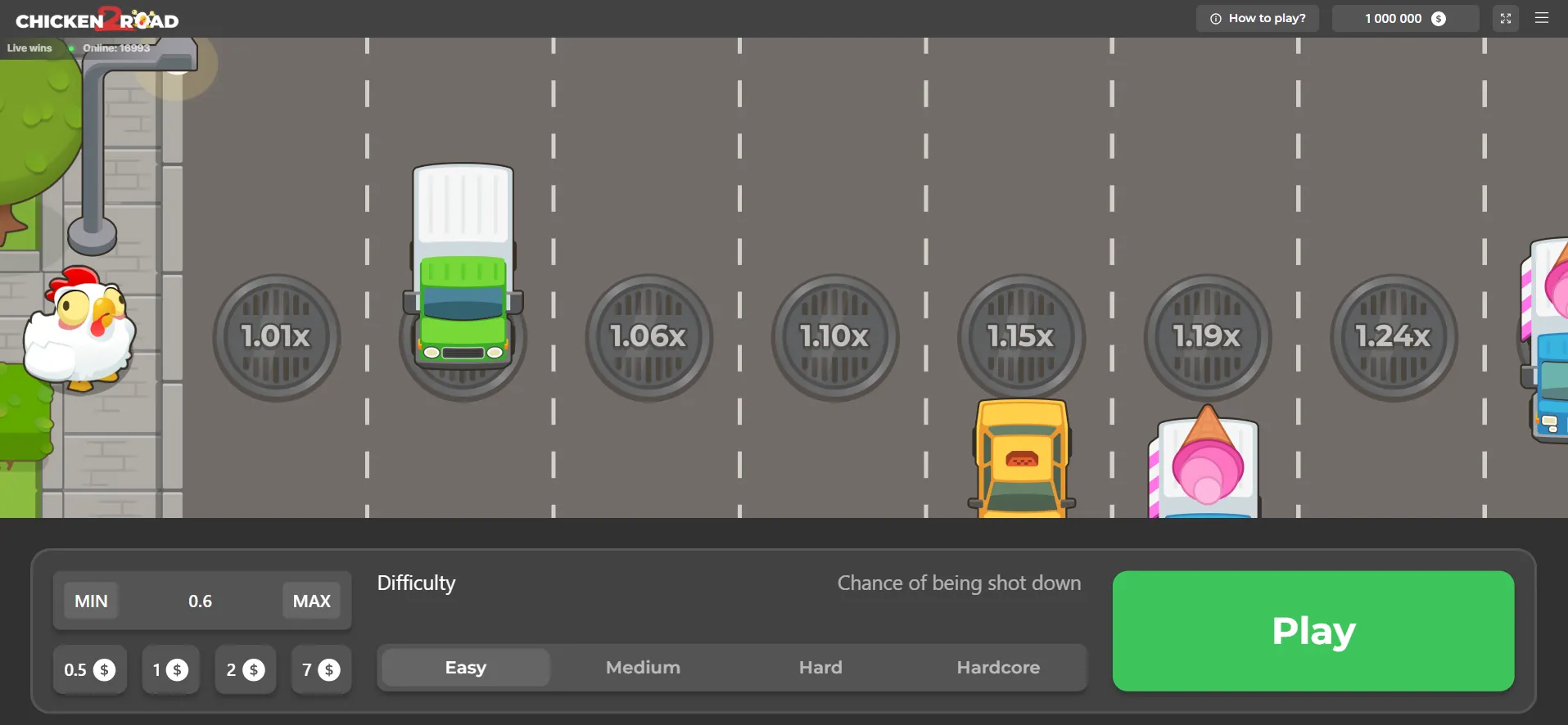
Task: Pick the 7 dollar bet preset
Action: 321,670
